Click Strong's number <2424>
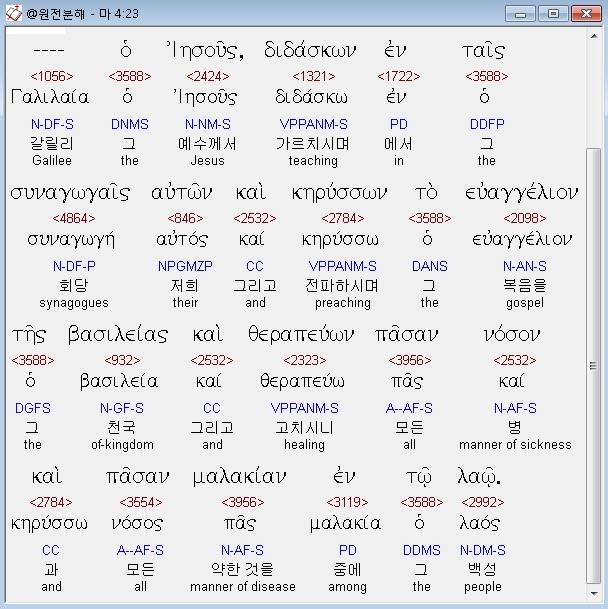This screenshot has width=608, height=609. point(208,76)
